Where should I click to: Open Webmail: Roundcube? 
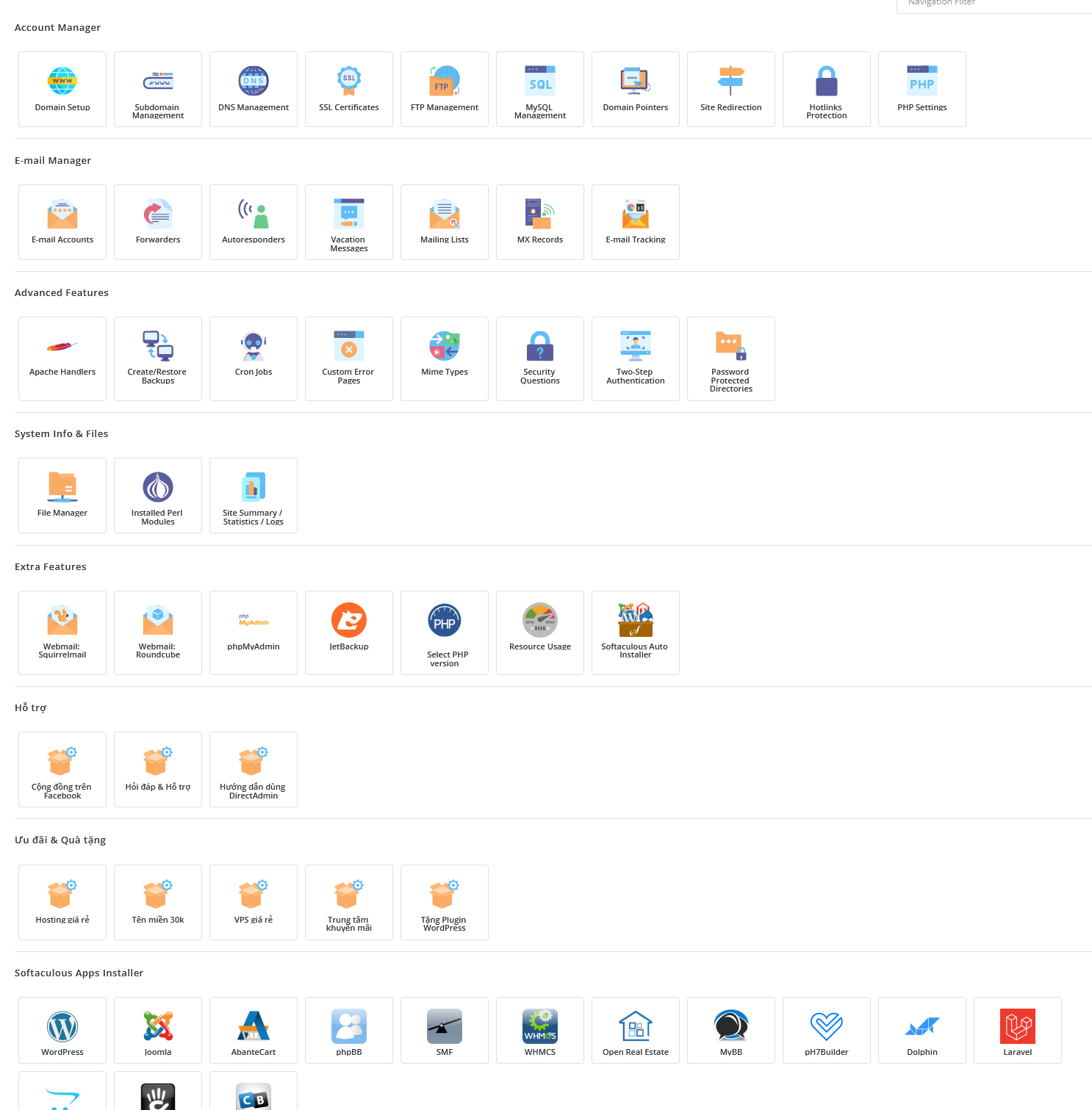158,633
